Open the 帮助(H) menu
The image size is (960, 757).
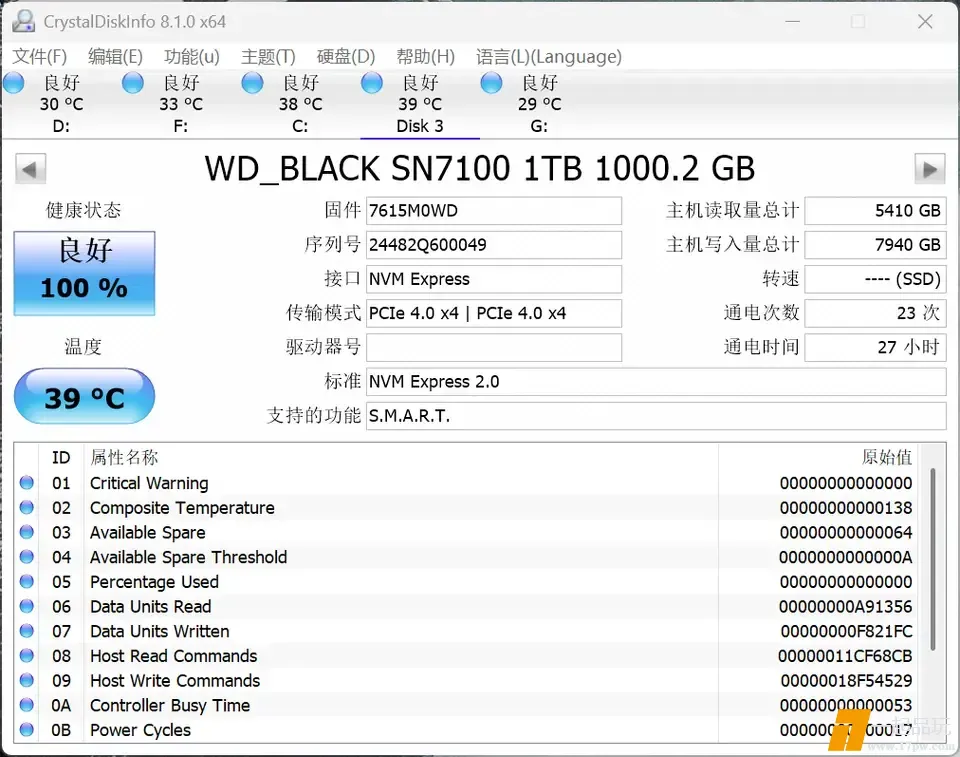coord(426,56)
